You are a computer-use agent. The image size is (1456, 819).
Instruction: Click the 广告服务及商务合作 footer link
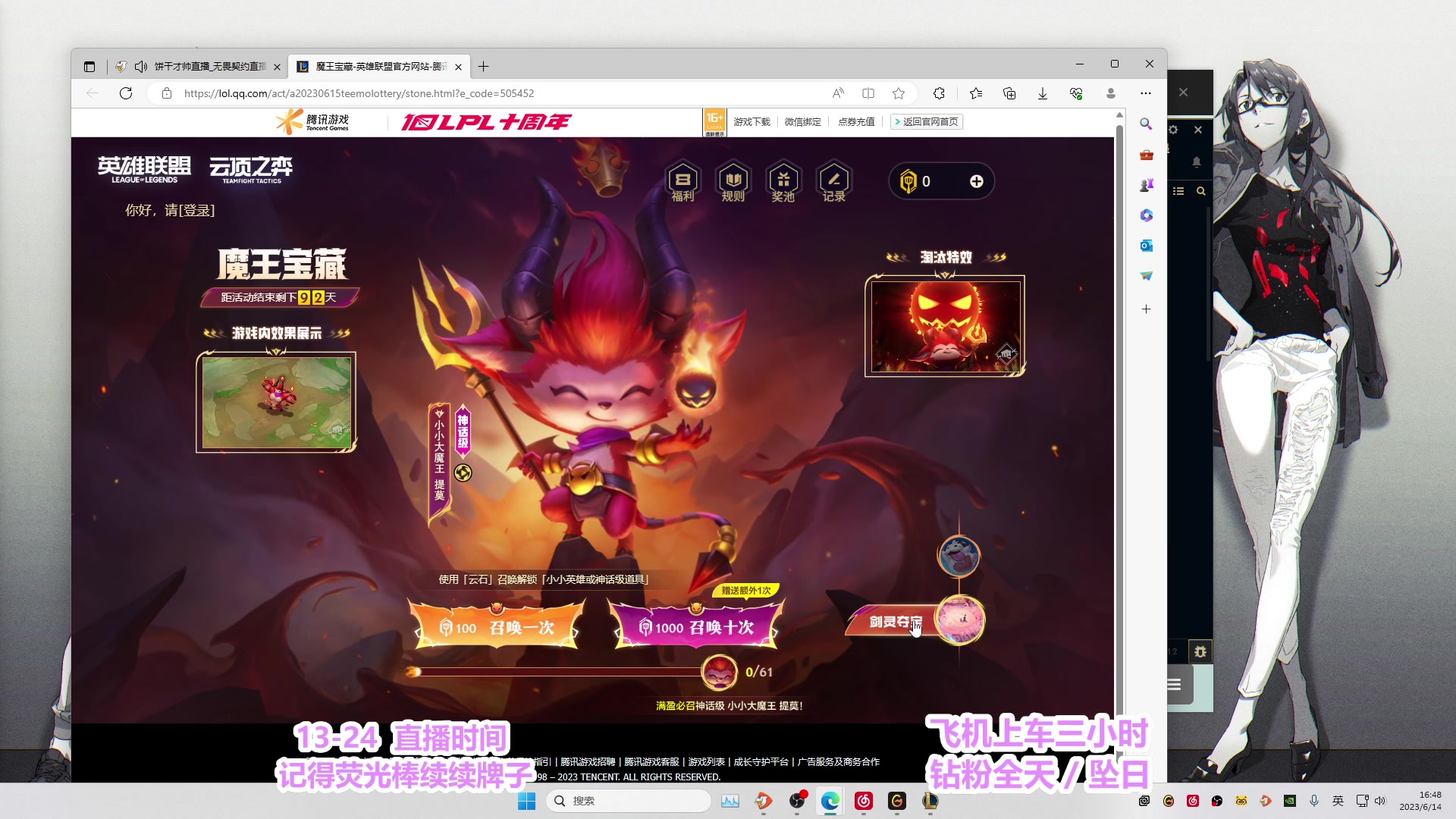tap(839, 761)
